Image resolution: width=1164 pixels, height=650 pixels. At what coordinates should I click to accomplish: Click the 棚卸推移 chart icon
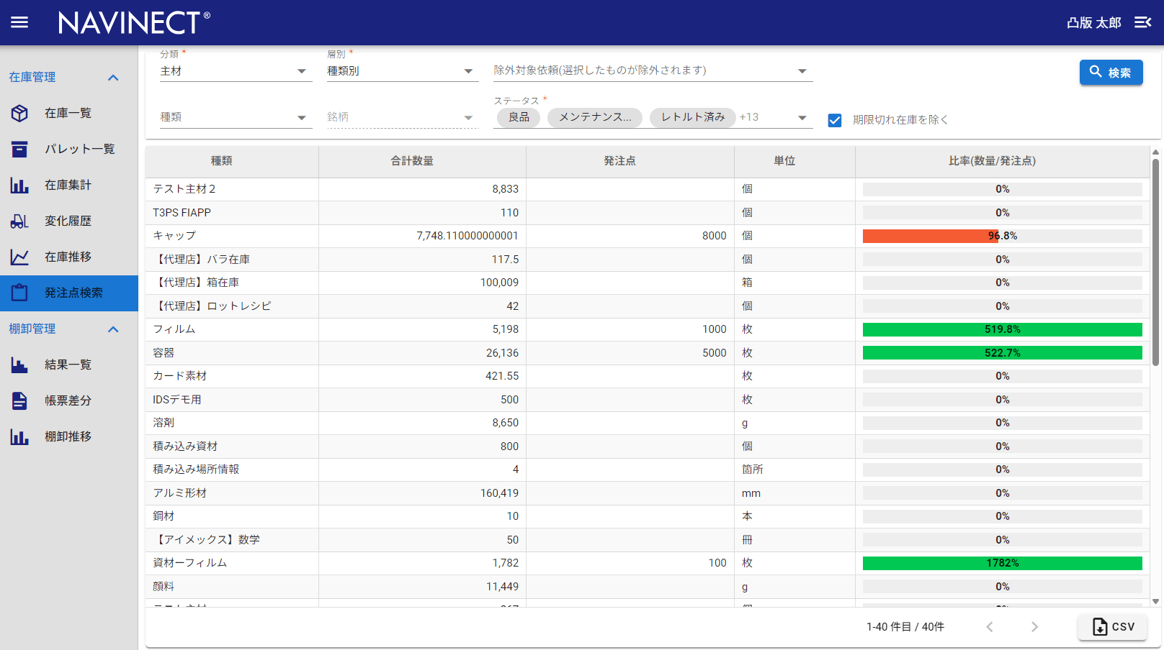[x=20, y=436]
